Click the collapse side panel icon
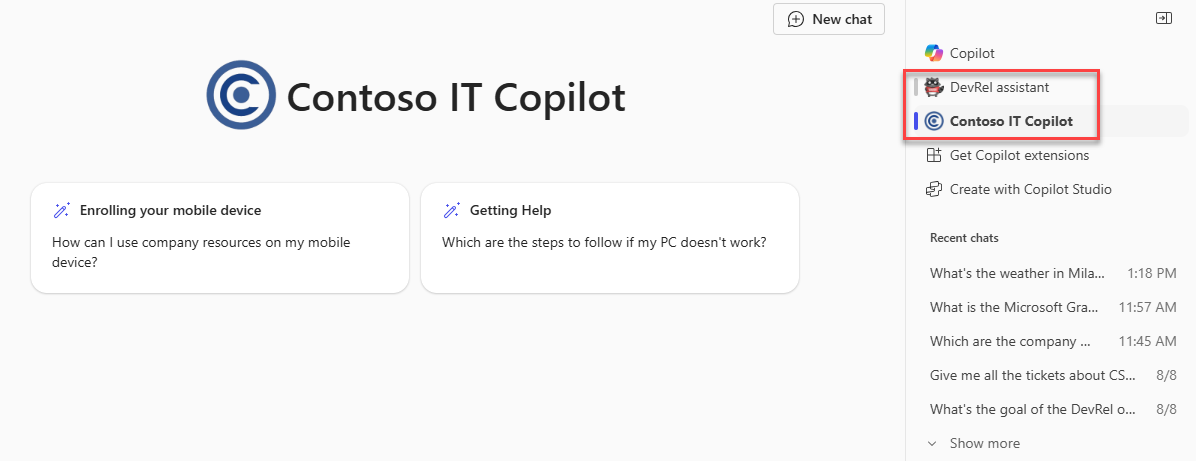Image resolution: width=1196 pixels, height=461 pixels. 1163,18
